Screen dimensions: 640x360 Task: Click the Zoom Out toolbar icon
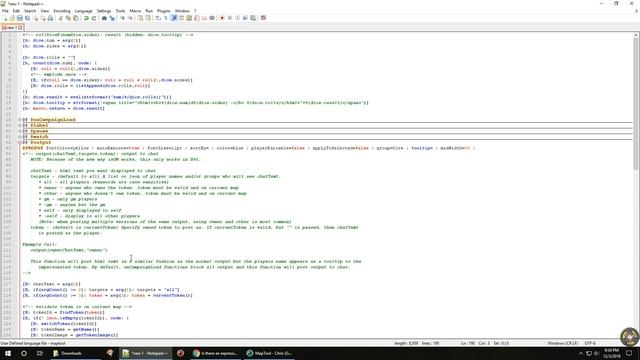130,18
